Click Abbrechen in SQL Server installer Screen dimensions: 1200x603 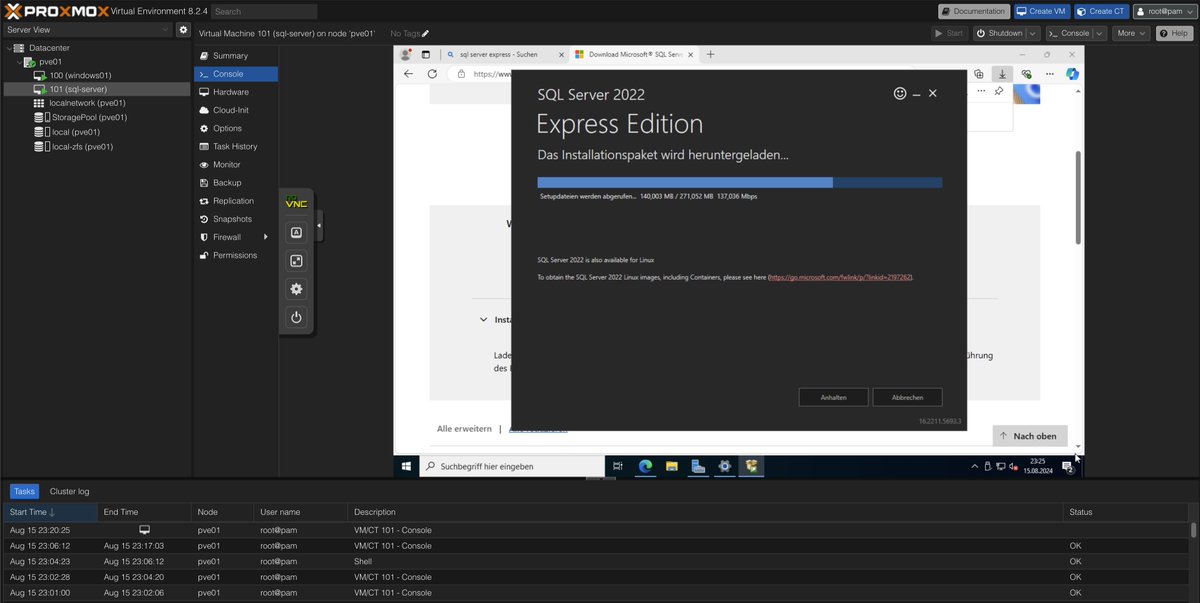(907, 397)
